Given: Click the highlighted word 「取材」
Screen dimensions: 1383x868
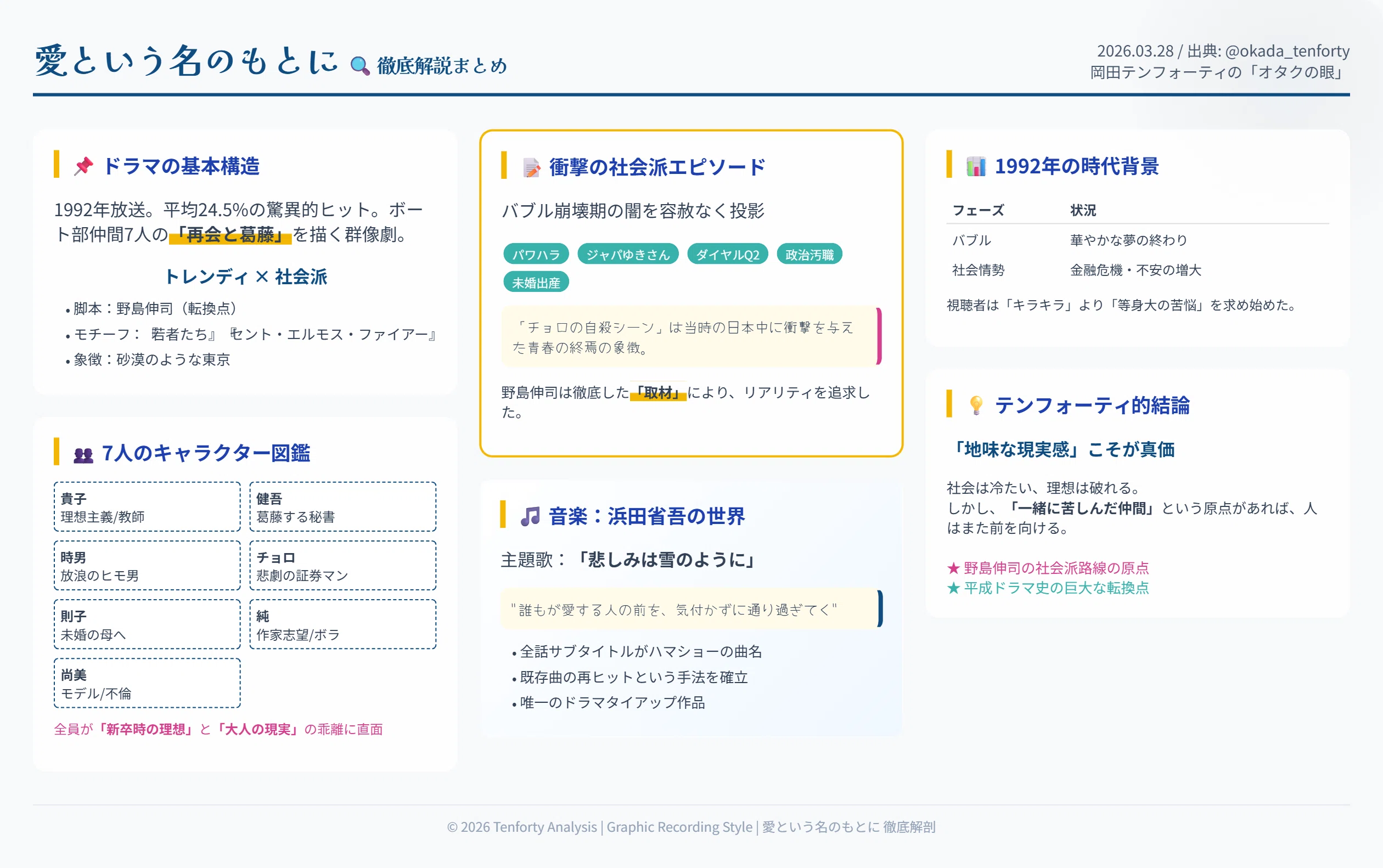Looking at the screenshot, I should tap(658, 393).
